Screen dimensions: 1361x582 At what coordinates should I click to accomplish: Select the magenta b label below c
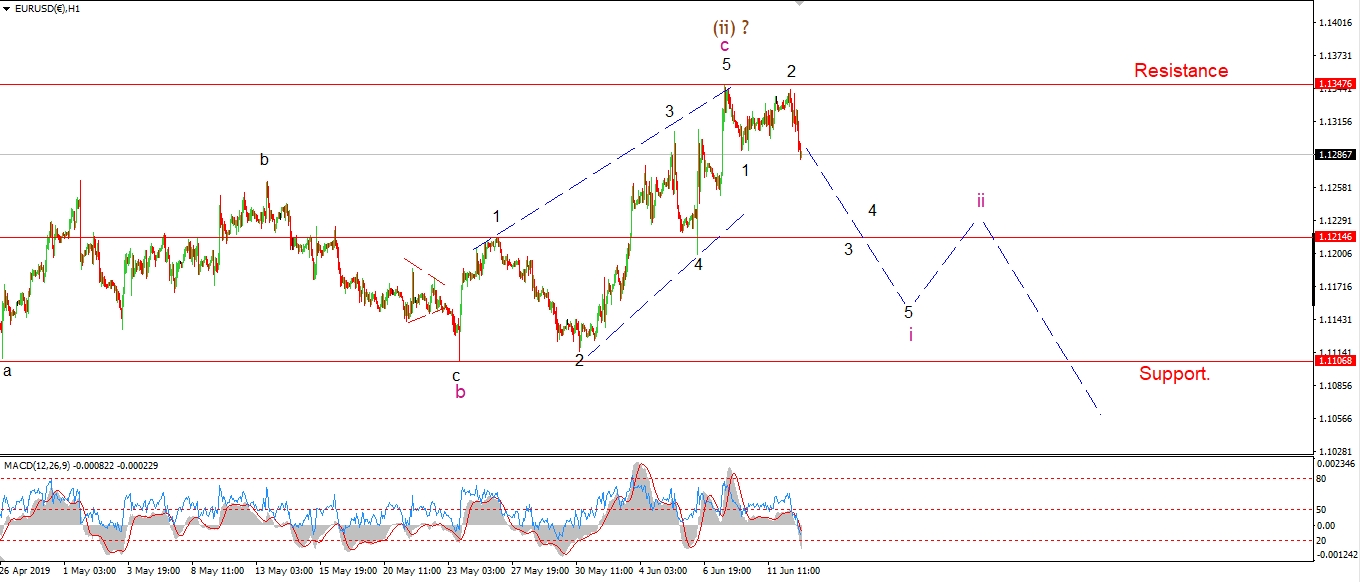tap(460, 392)
